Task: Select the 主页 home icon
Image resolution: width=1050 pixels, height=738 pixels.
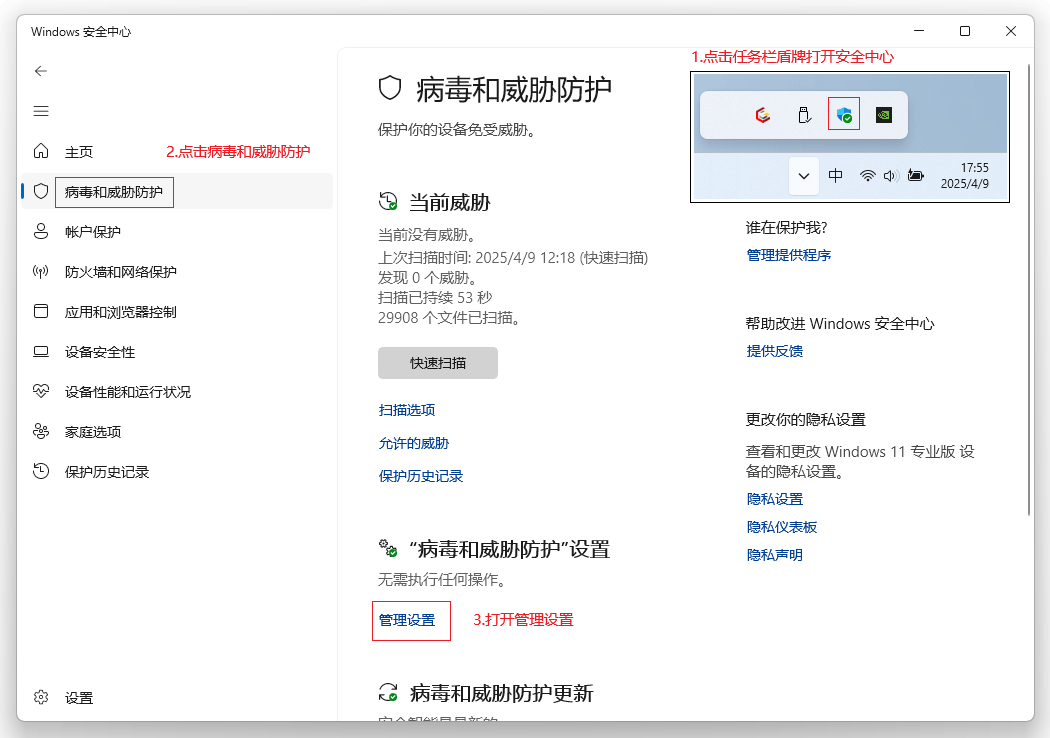Action: coord(80,151)
